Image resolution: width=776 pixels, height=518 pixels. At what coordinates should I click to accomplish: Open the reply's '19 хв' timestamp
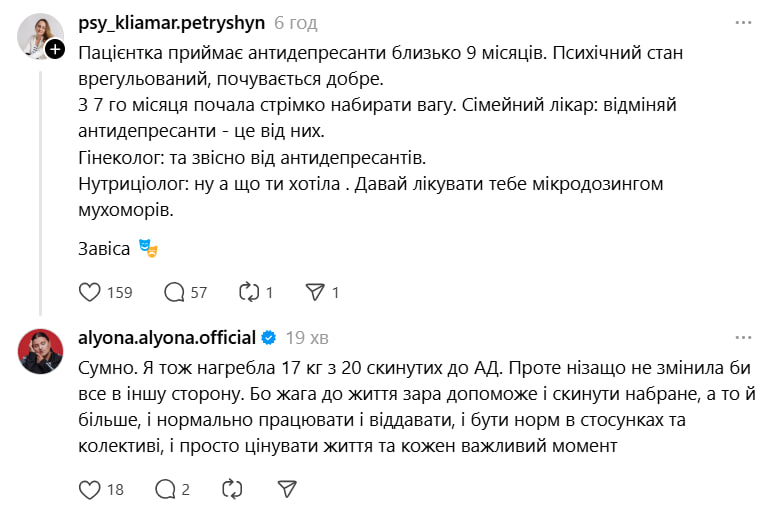307,337
